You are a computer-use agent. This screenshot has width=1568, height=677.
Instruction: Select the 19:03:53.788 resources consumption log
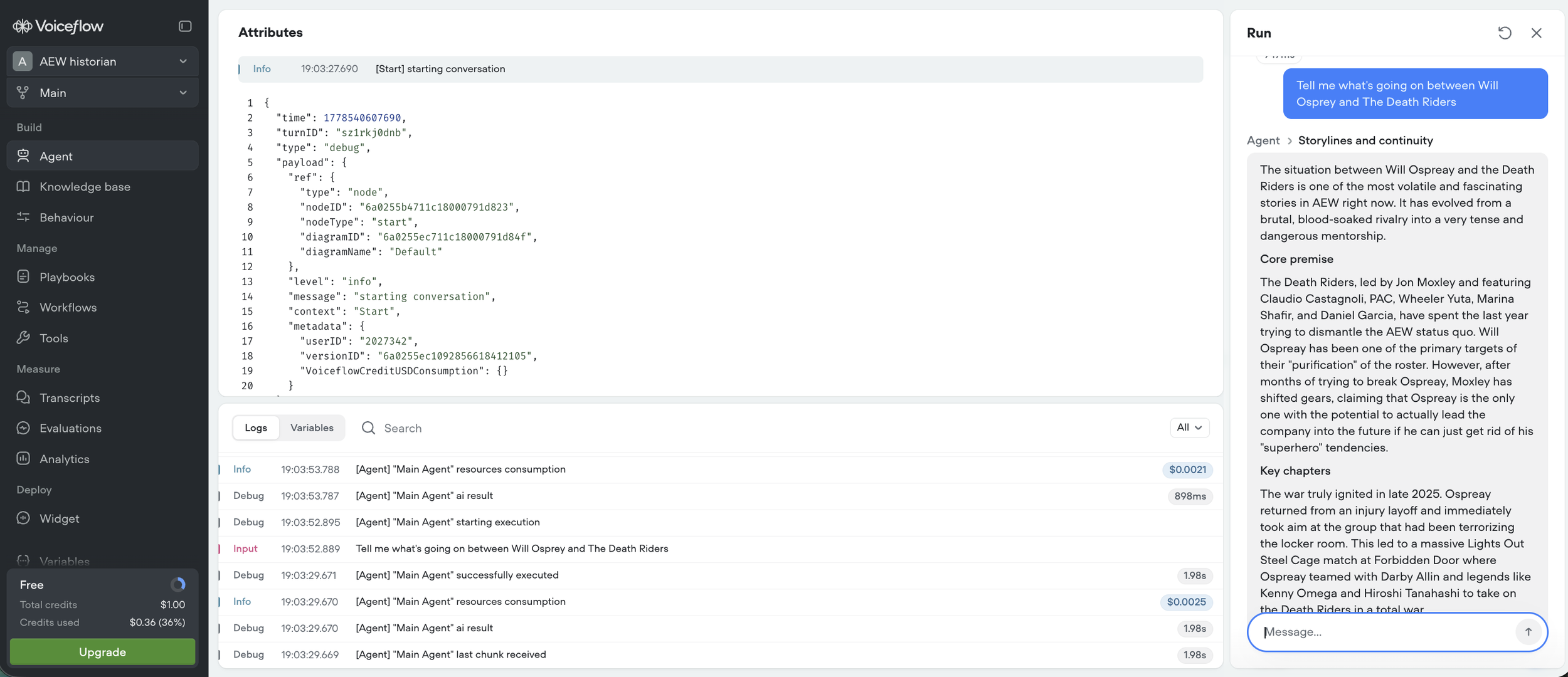pyautogui.click(x=721, y=470)
